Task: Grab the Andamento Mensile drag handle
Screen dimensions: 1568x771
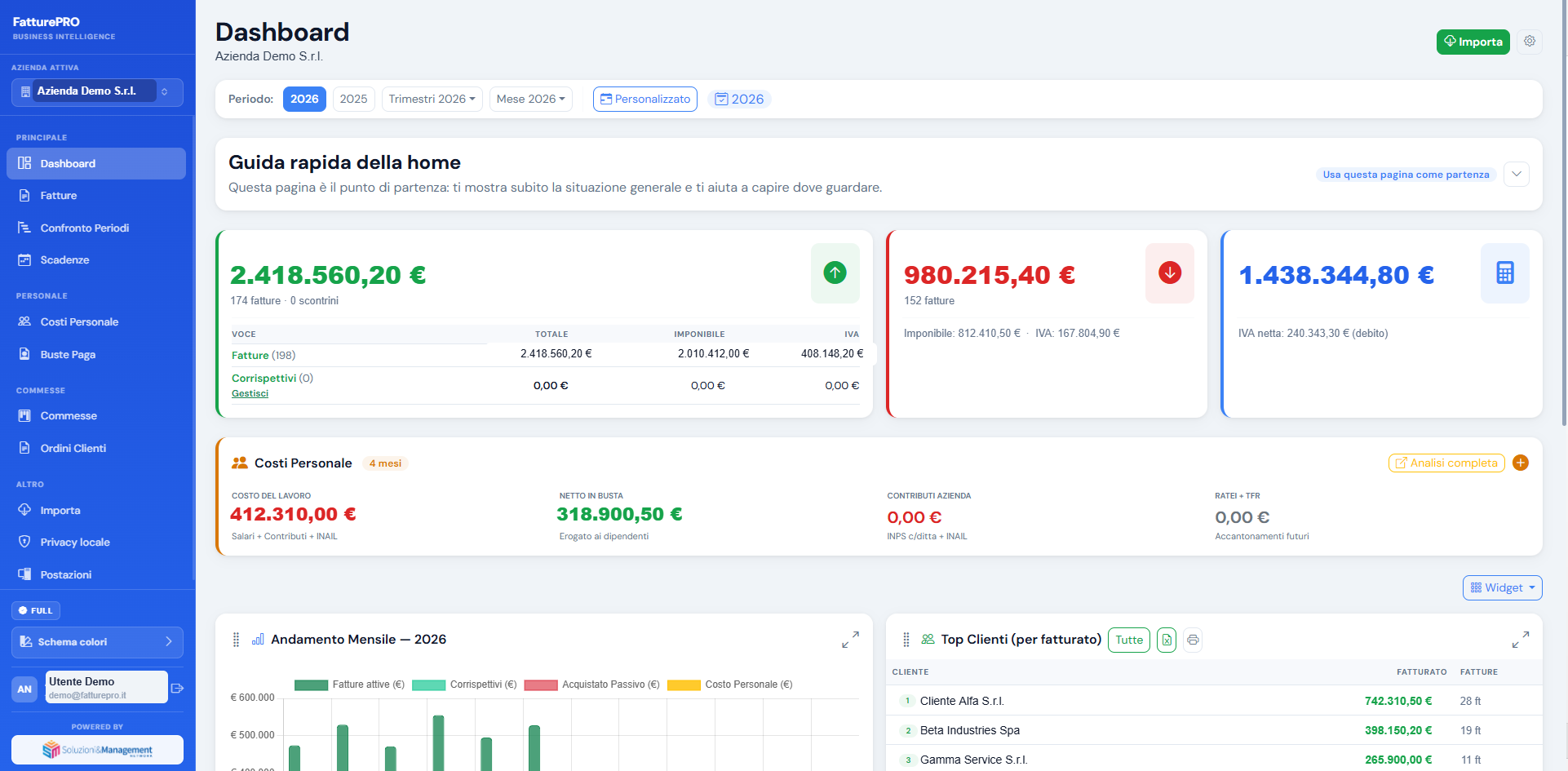Action: click(237, 640)
